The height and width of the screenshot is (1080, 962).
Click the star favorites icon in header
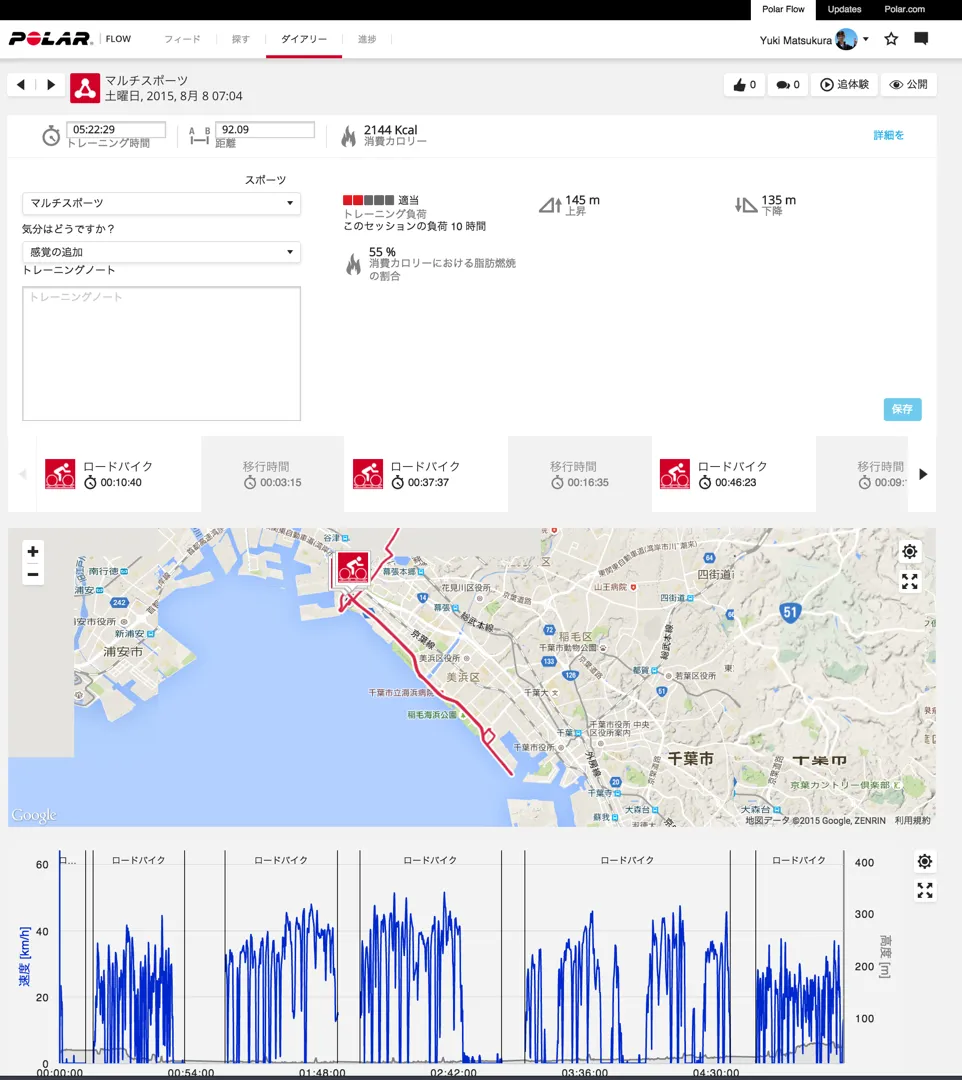coord(891,39)
